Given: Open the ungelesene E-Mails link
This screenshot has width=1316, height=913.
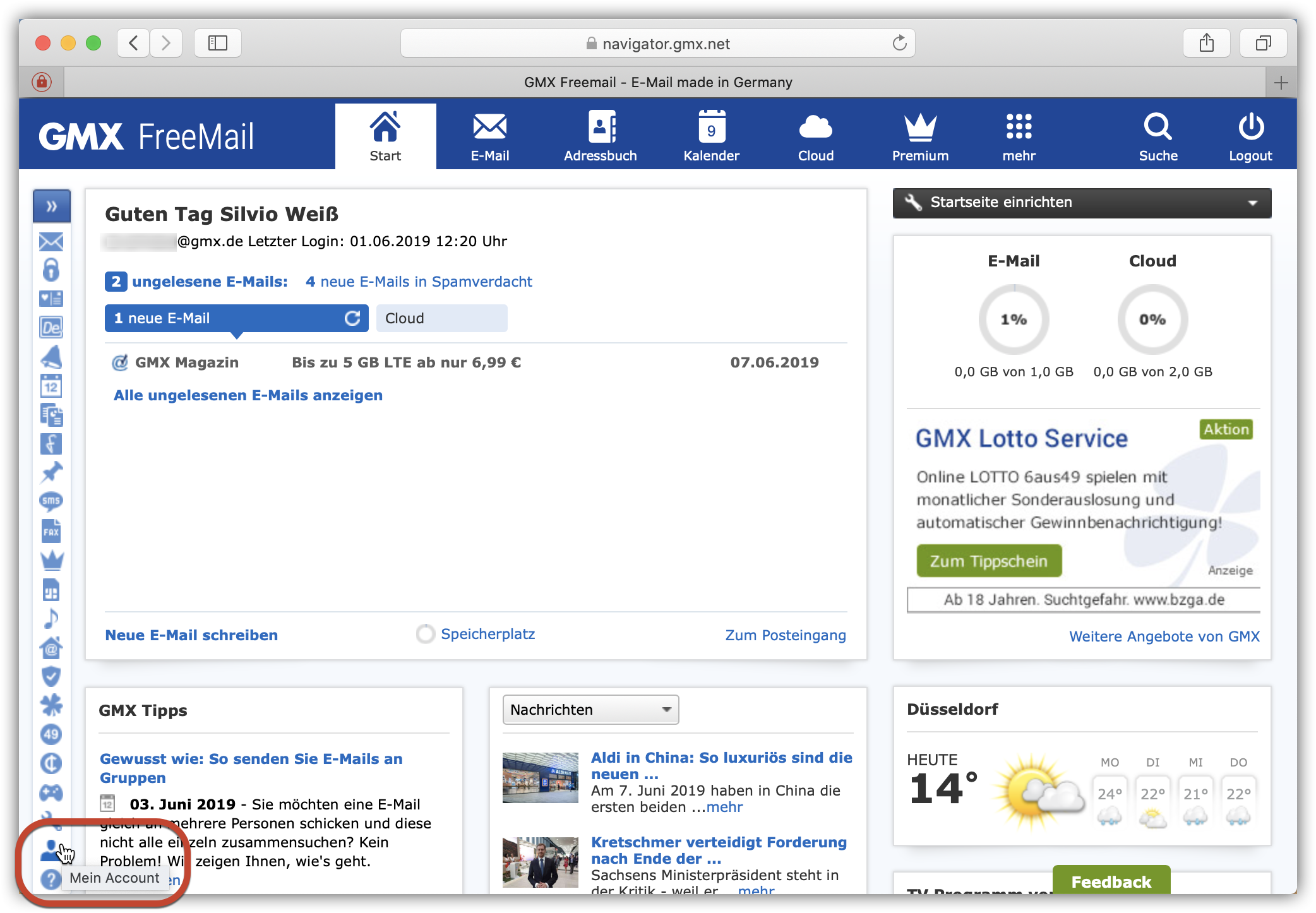Looking at the screenshot, I should (x=209, y=282).
